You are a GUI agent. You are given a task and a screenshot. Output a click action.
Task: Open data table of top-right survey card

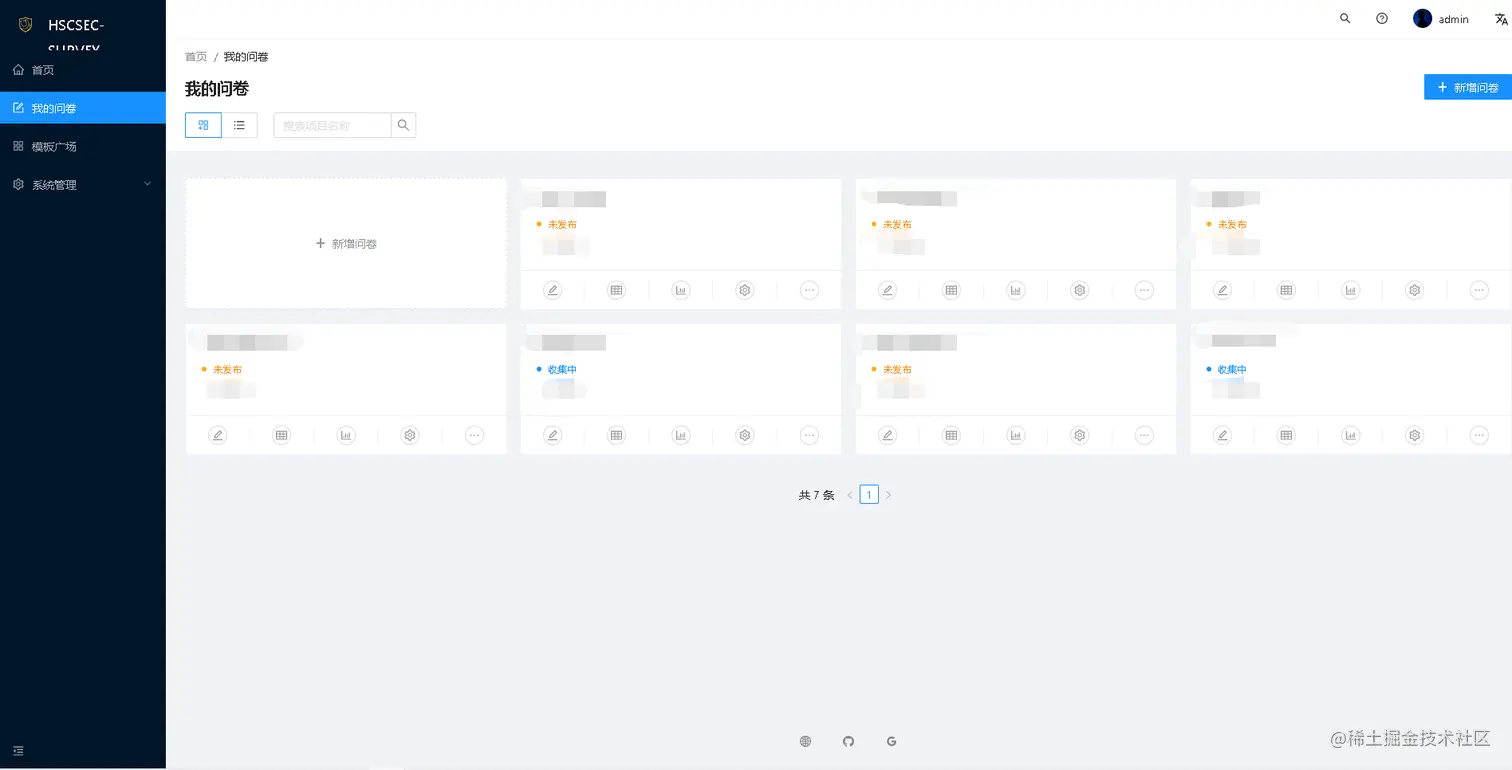click(1286, 290)
